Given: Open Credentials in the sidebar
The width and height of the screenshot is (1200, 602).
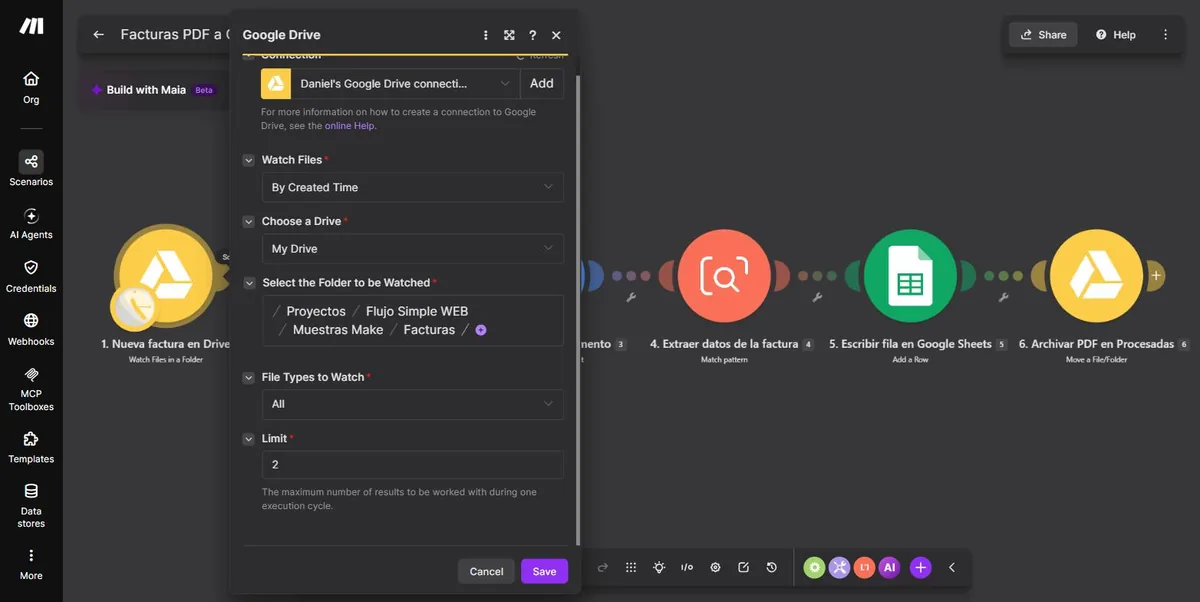Looking at the screenshot, I should point(31,276).
